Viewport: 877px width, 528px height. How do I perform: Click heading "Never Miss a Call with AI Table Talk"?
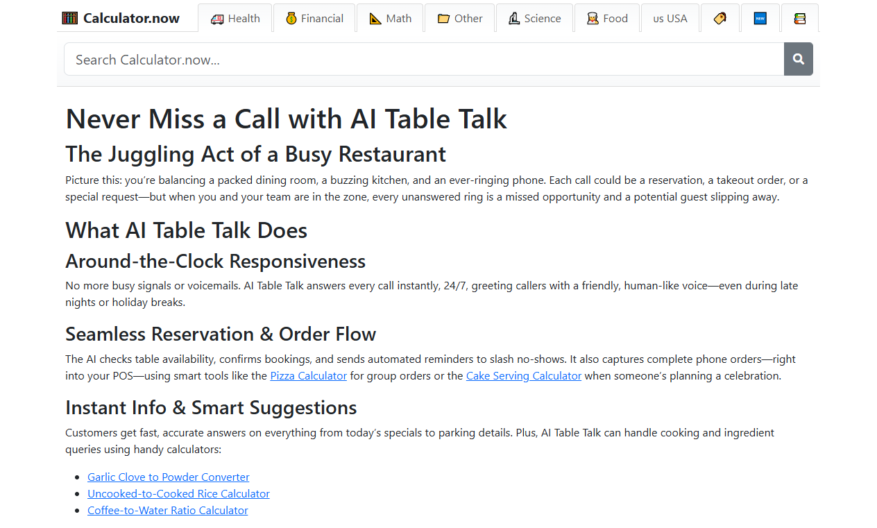pyautogui.click(x=286, y=119)
